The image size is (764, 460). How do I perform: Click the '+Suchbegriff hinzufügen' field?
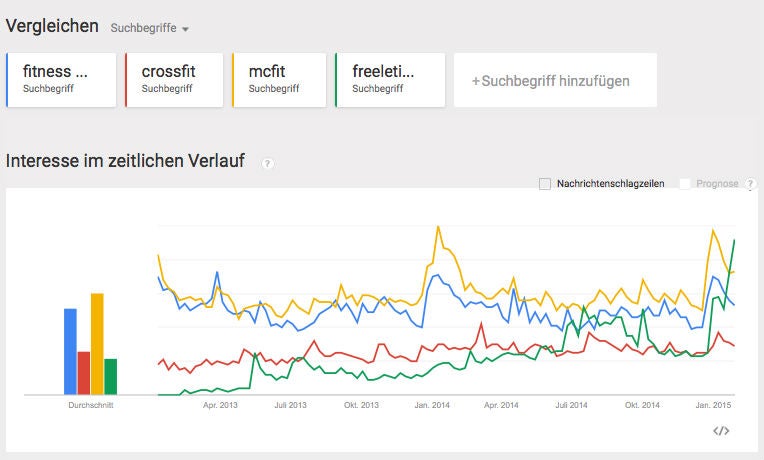tap(555, 80)
